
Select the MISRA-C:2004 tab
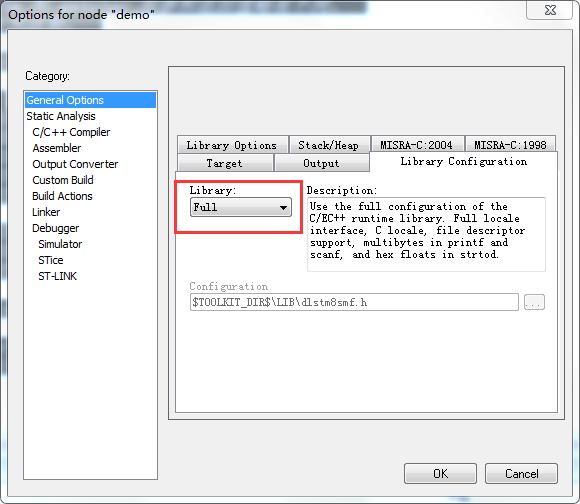point(417,145)
